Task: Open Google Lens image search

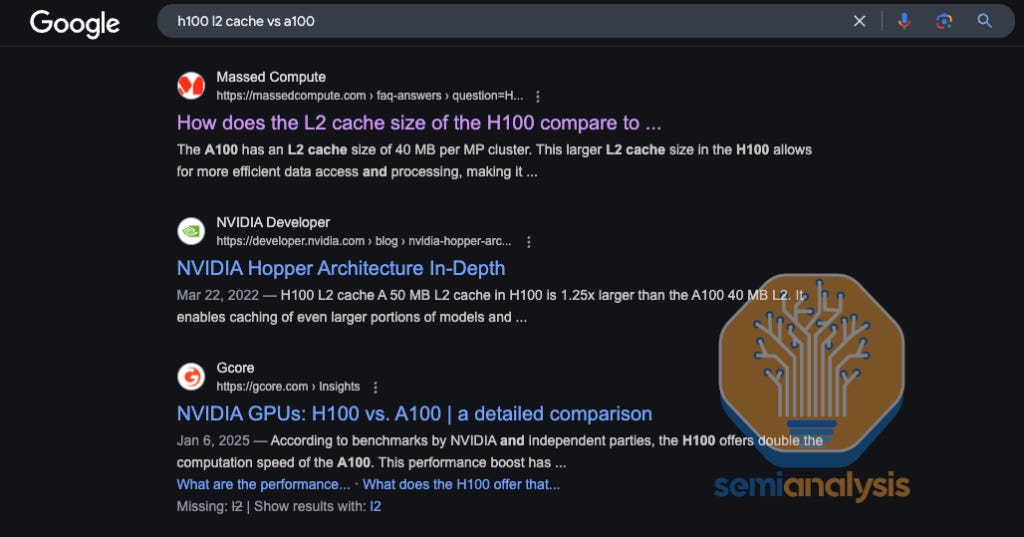Action: pos(944,21)
